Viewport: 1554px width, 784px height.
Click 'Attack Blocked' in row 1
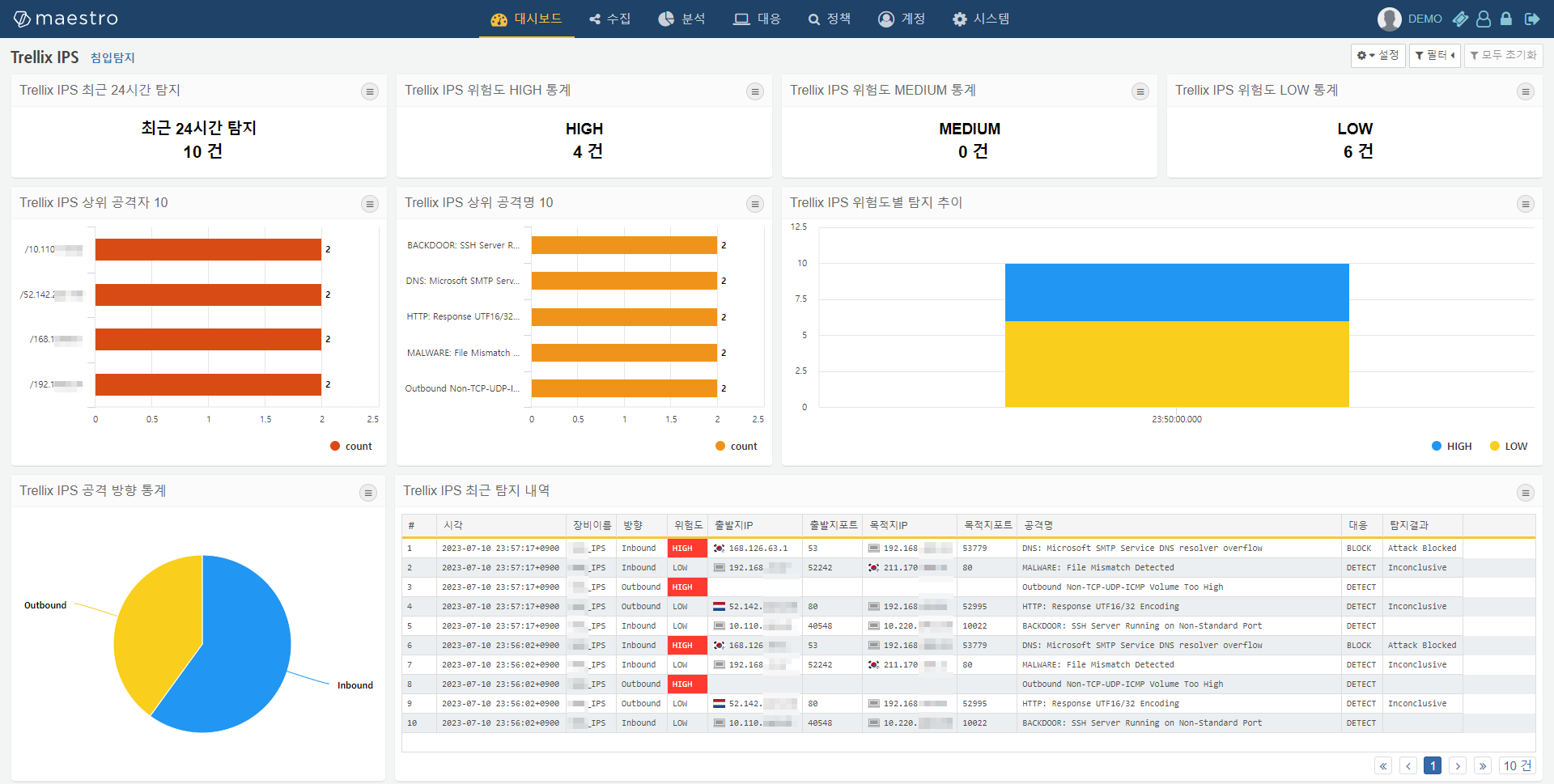tap(1422, 549)
